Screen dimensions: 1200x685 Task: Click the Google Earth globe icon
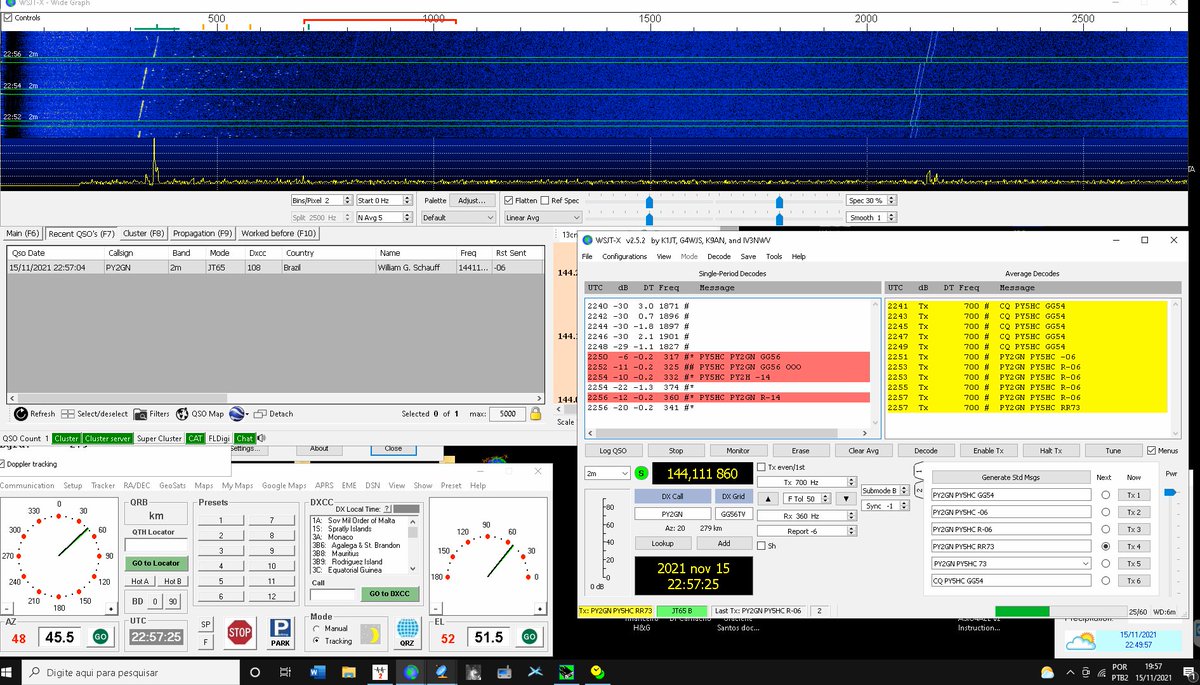point(236,414)
